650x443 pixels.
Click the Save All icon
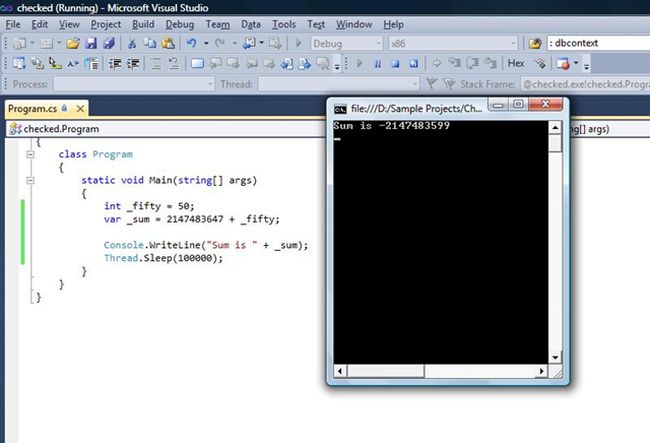pyautogui.click(x=109, y=43)
